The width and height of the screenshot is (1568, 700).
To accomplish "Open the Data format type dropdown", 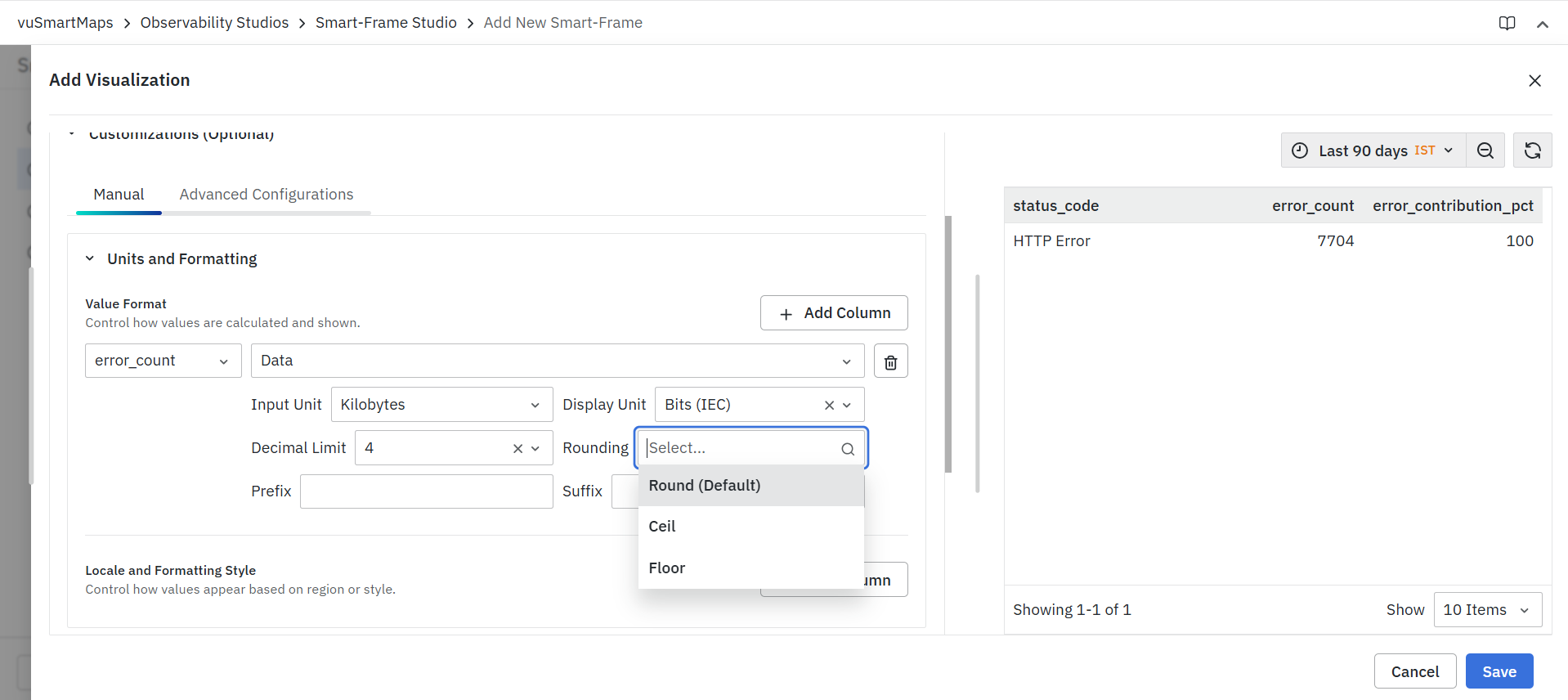I will coord(558,361).
